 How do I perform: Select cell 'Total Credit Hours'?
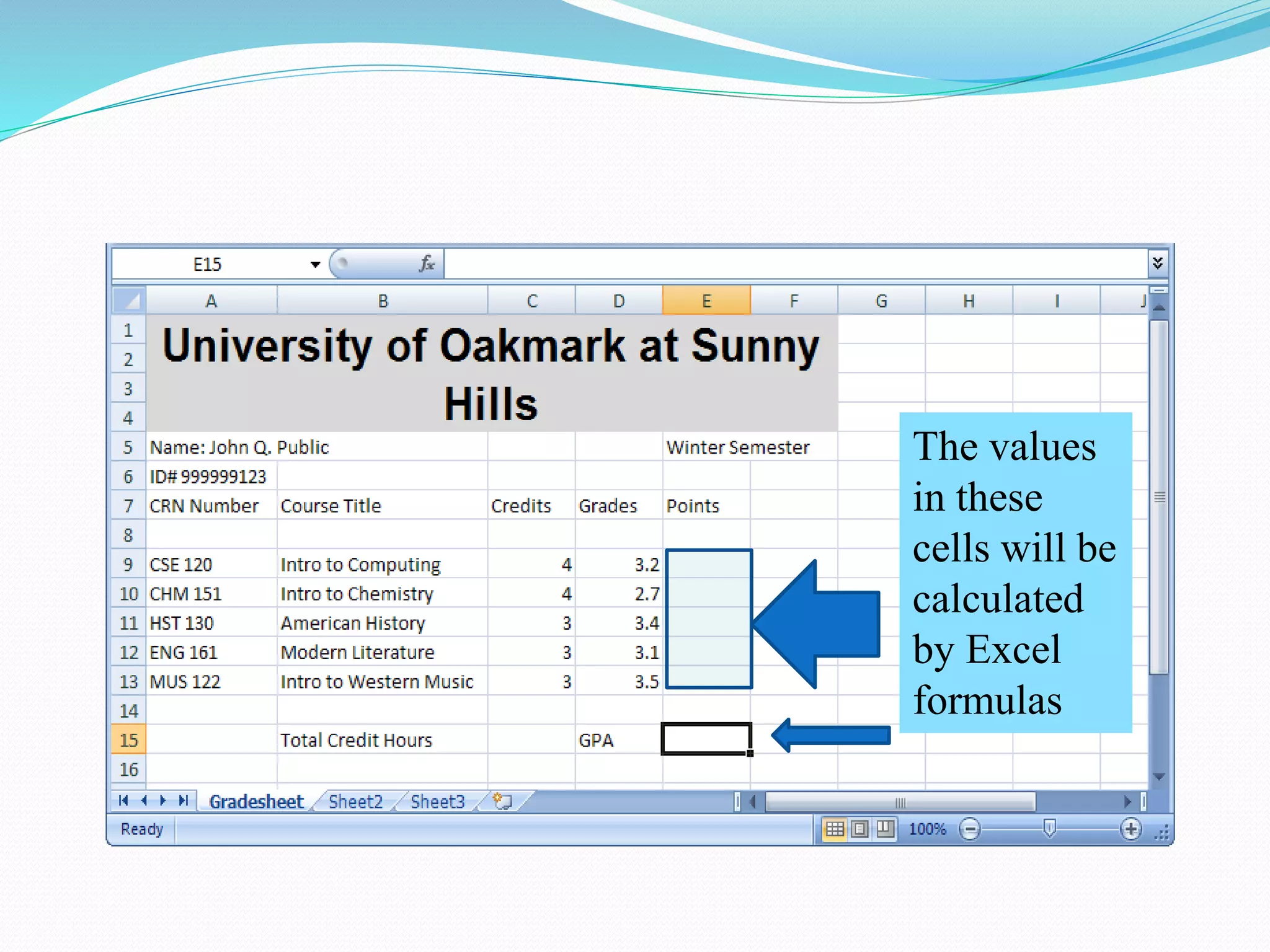(383, 740)
